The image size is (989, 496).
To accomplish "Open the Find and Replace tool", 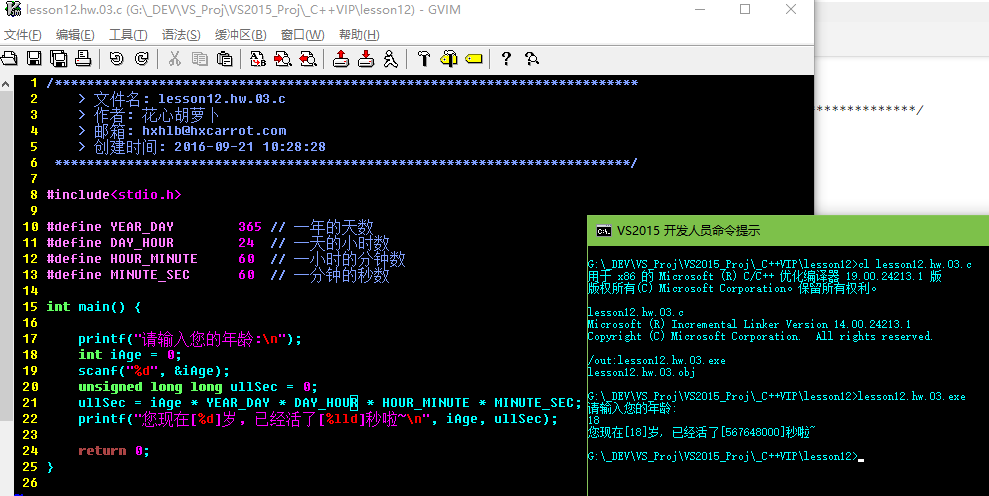I will point(257,58).
